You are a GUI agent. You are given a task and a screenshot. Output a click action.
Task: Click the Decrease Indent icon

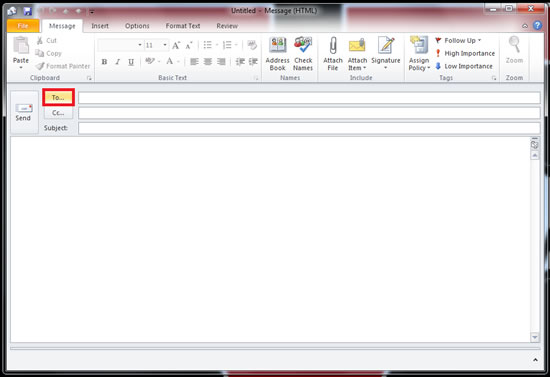(x=240, y=62)
